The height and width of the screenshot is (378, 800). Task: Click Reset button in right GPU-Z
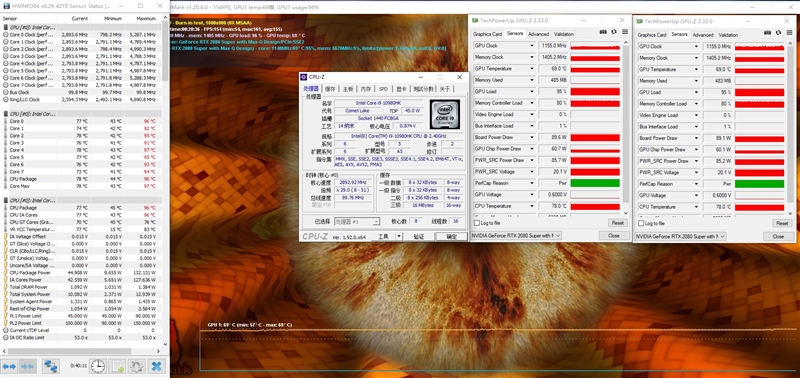point(782,223)
